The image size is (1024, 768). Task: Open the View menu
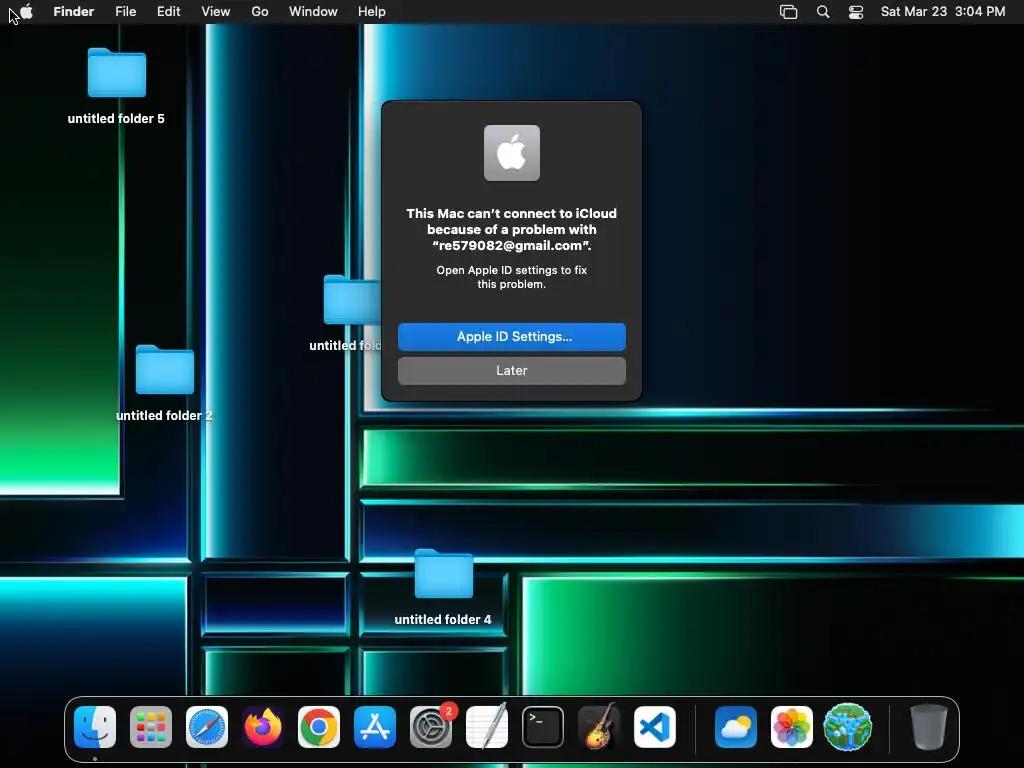[x=216, y=12]
